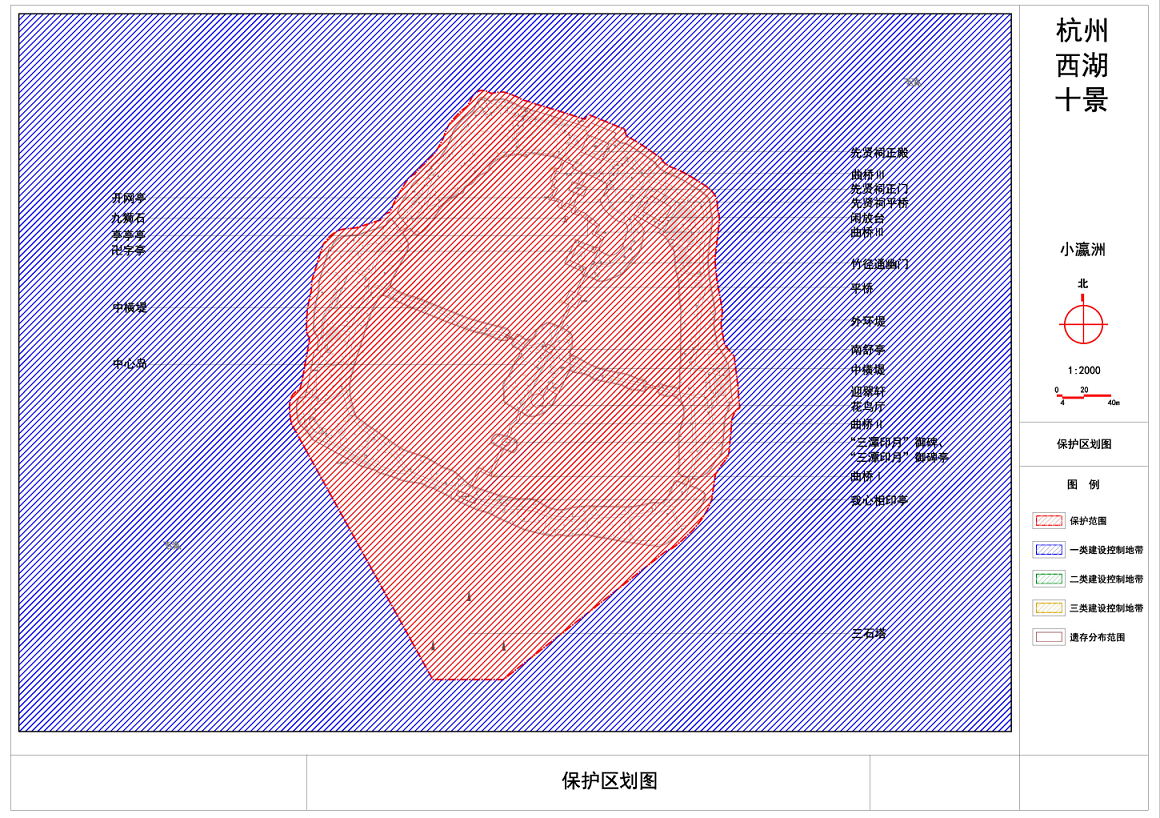Select the 三类建设控制地带 legend text
Screen dimensions: 1160x818
pos(1106,608)
